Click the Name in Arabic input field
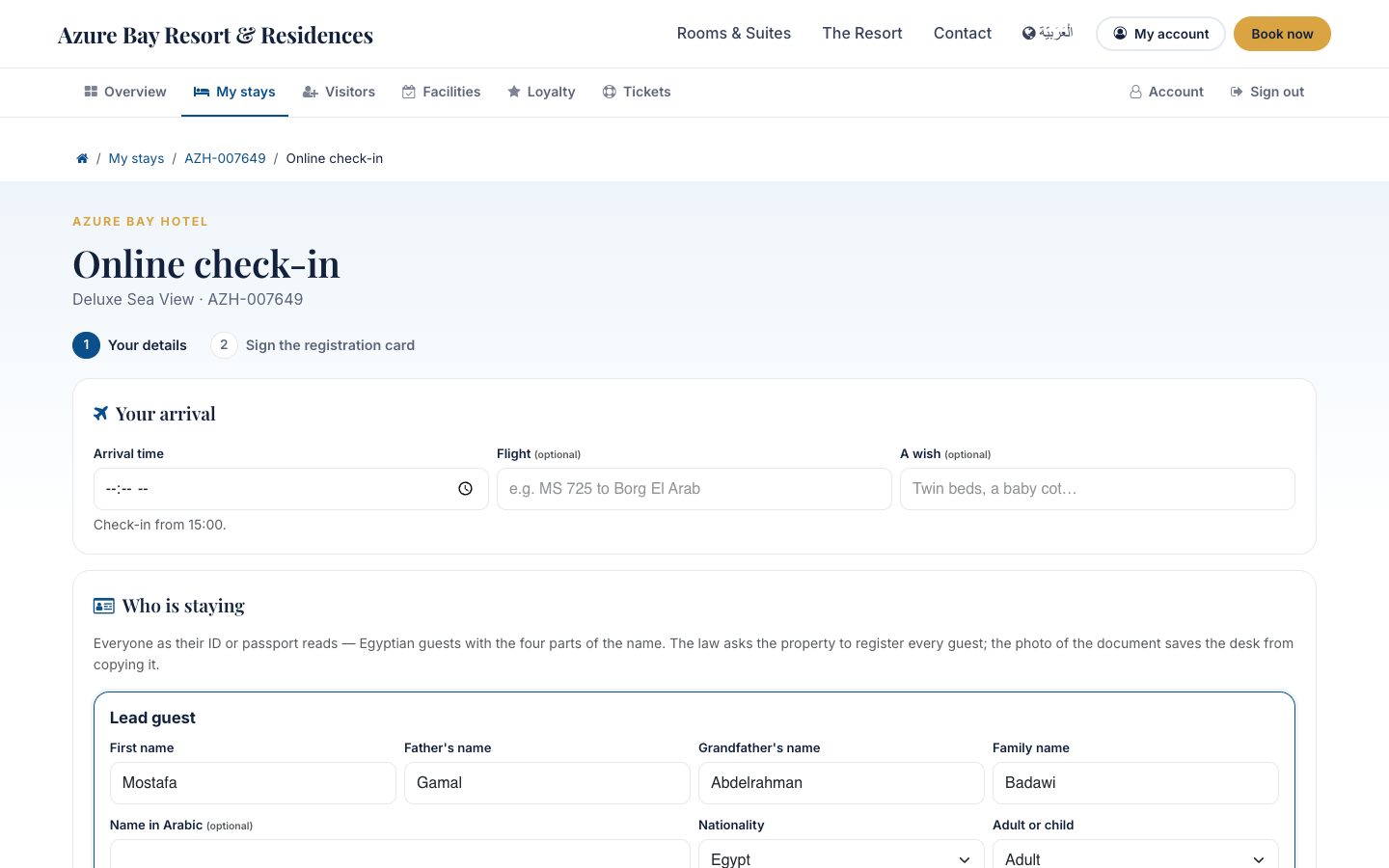Viewport: 1389px width, 868px height. tap(400, 854)
